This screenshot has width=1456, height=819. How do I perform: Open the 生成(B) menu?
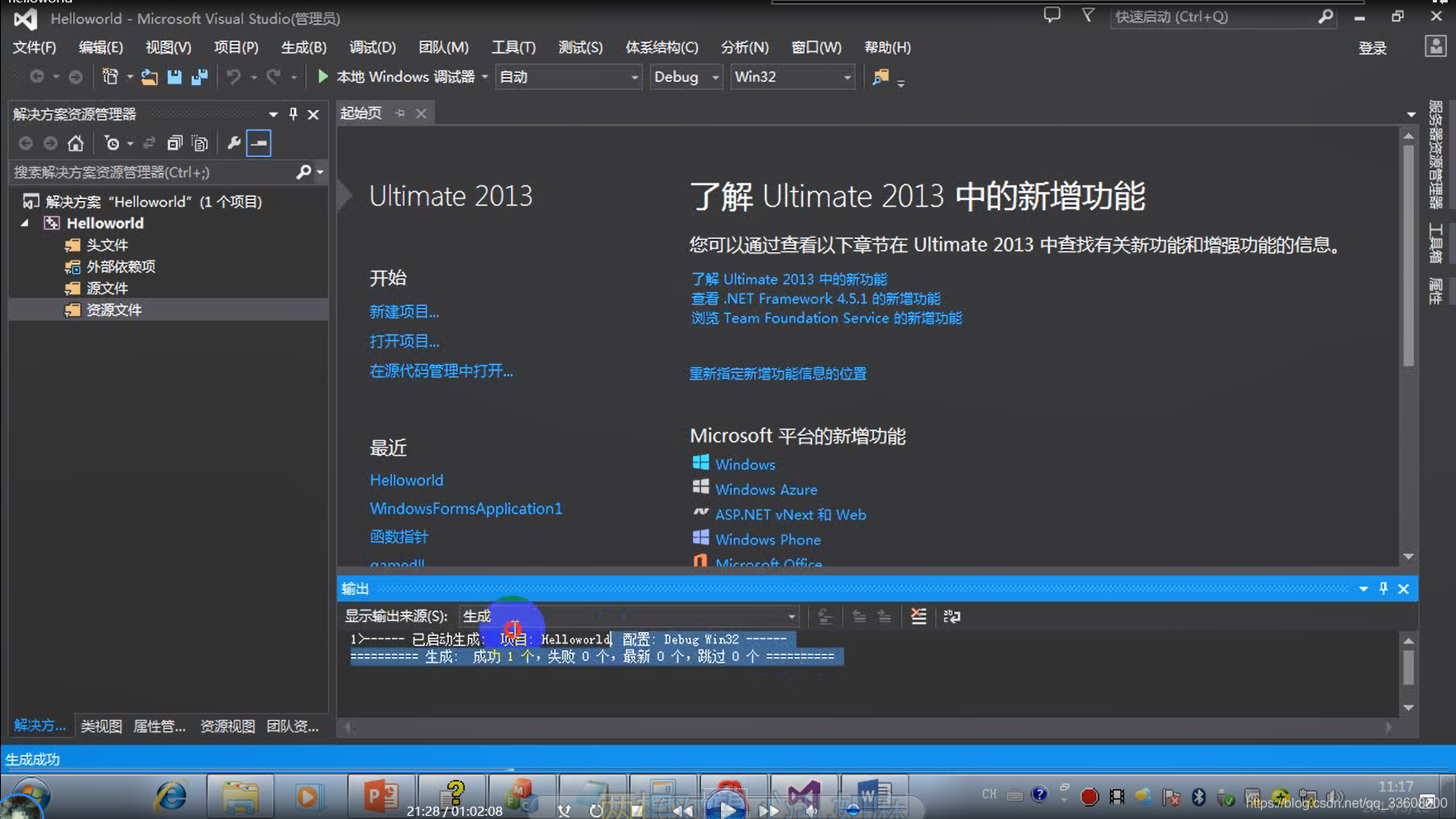(303, 47)
